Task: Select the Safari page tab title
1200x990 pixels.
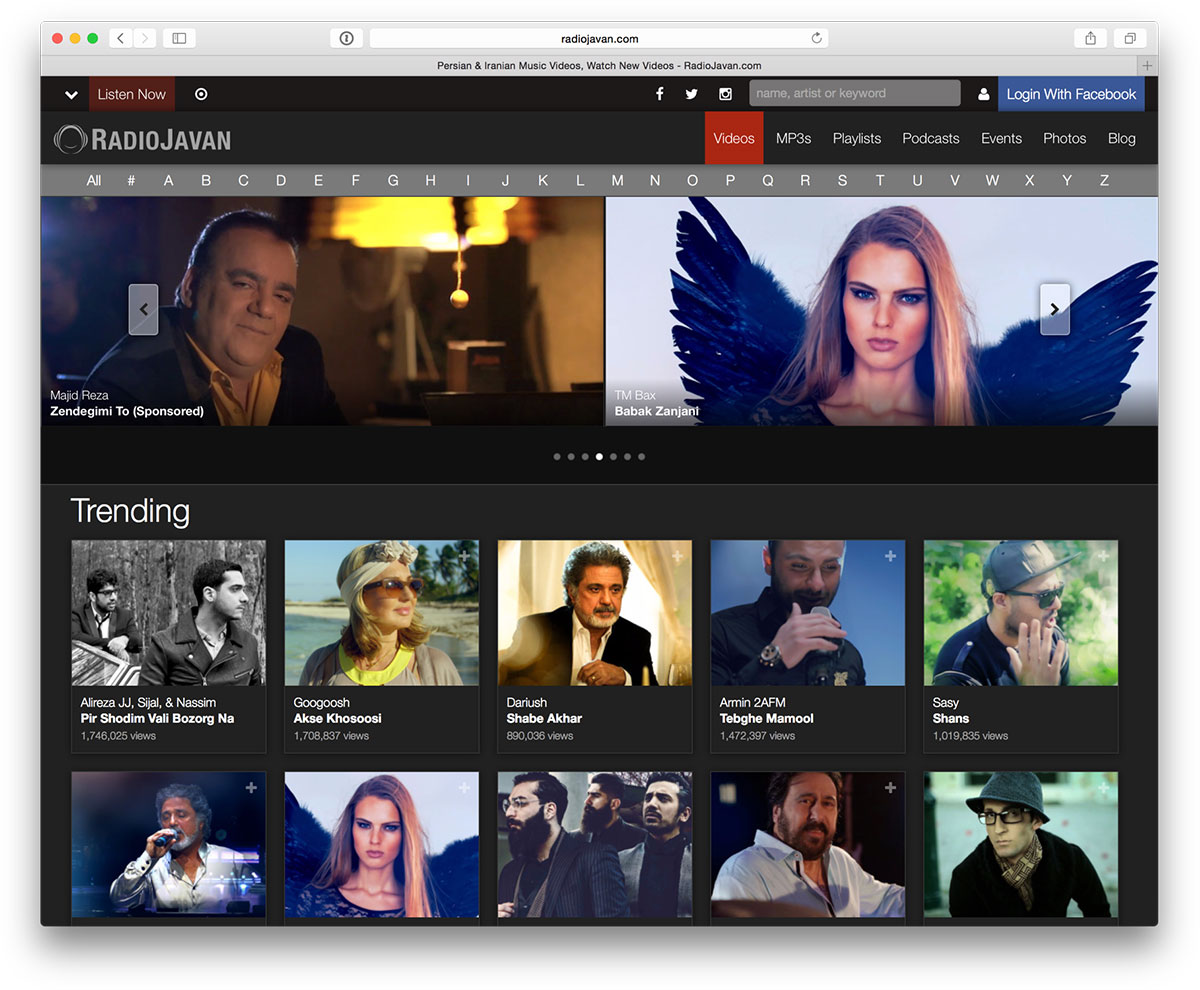Action: click(x=599, y=66)
